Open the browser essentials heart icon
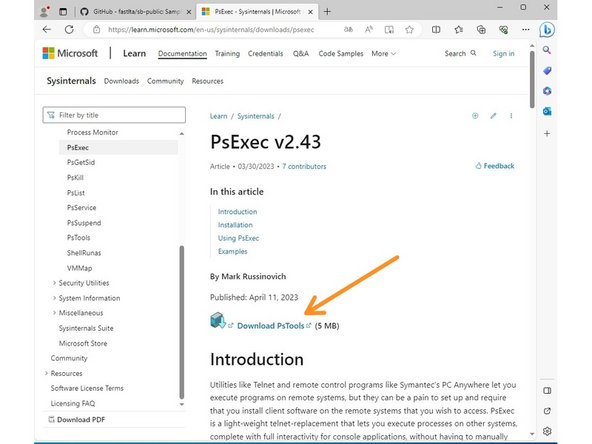This screenshot has width=592, height=444. tap(503, 29)
